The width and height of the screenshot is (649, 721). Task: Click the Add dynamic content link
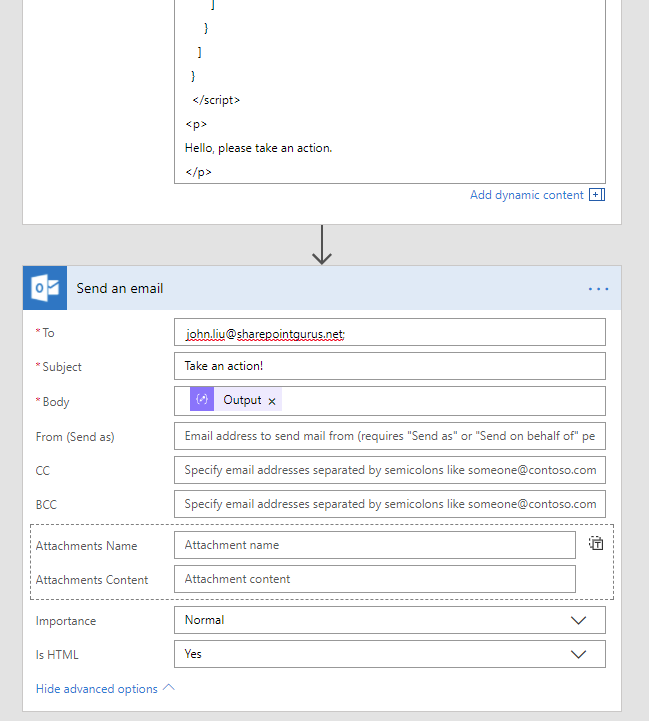click(527, 195)
